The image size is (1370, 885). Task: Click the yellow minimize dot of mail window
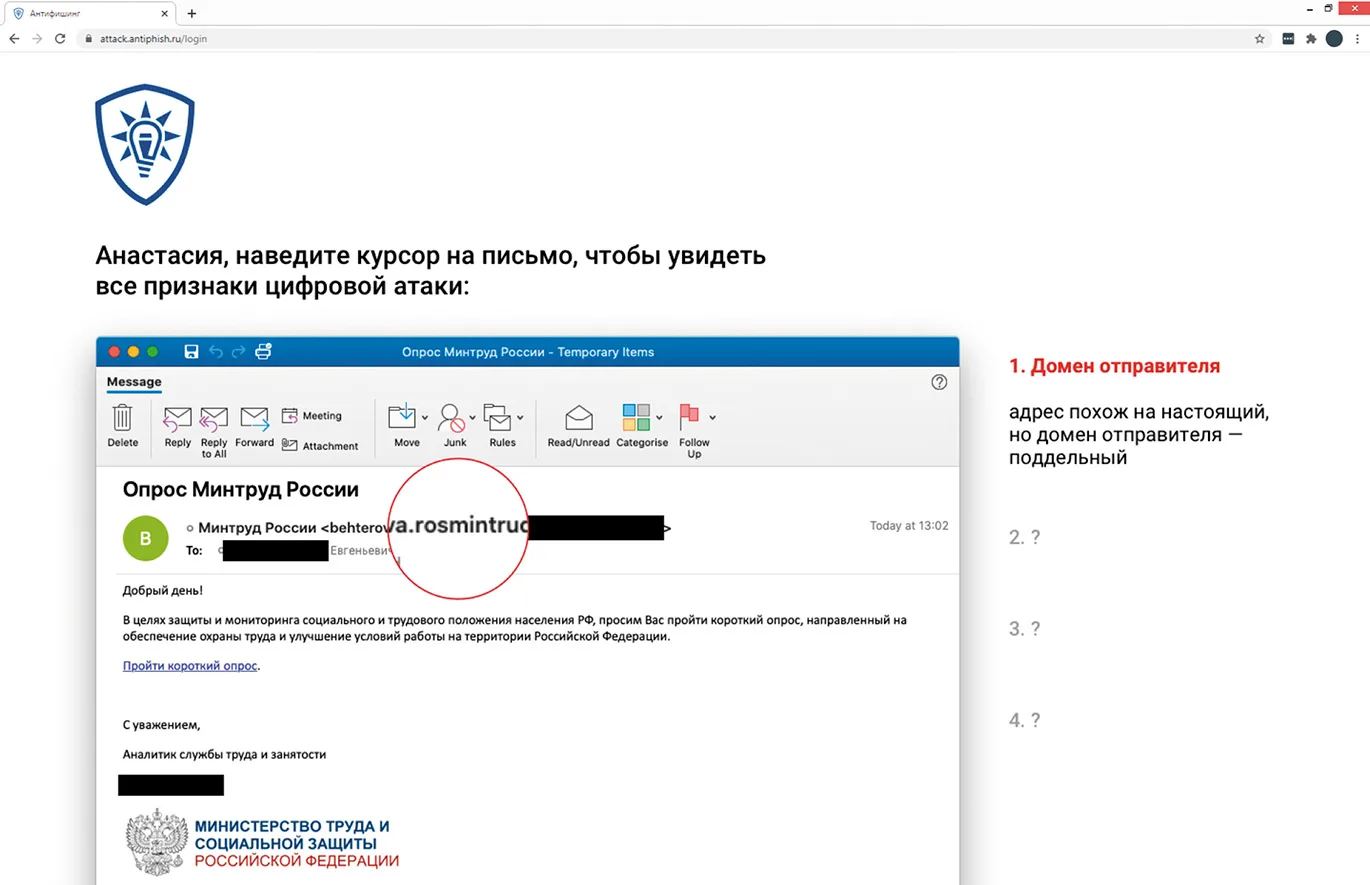coord(133,352)
